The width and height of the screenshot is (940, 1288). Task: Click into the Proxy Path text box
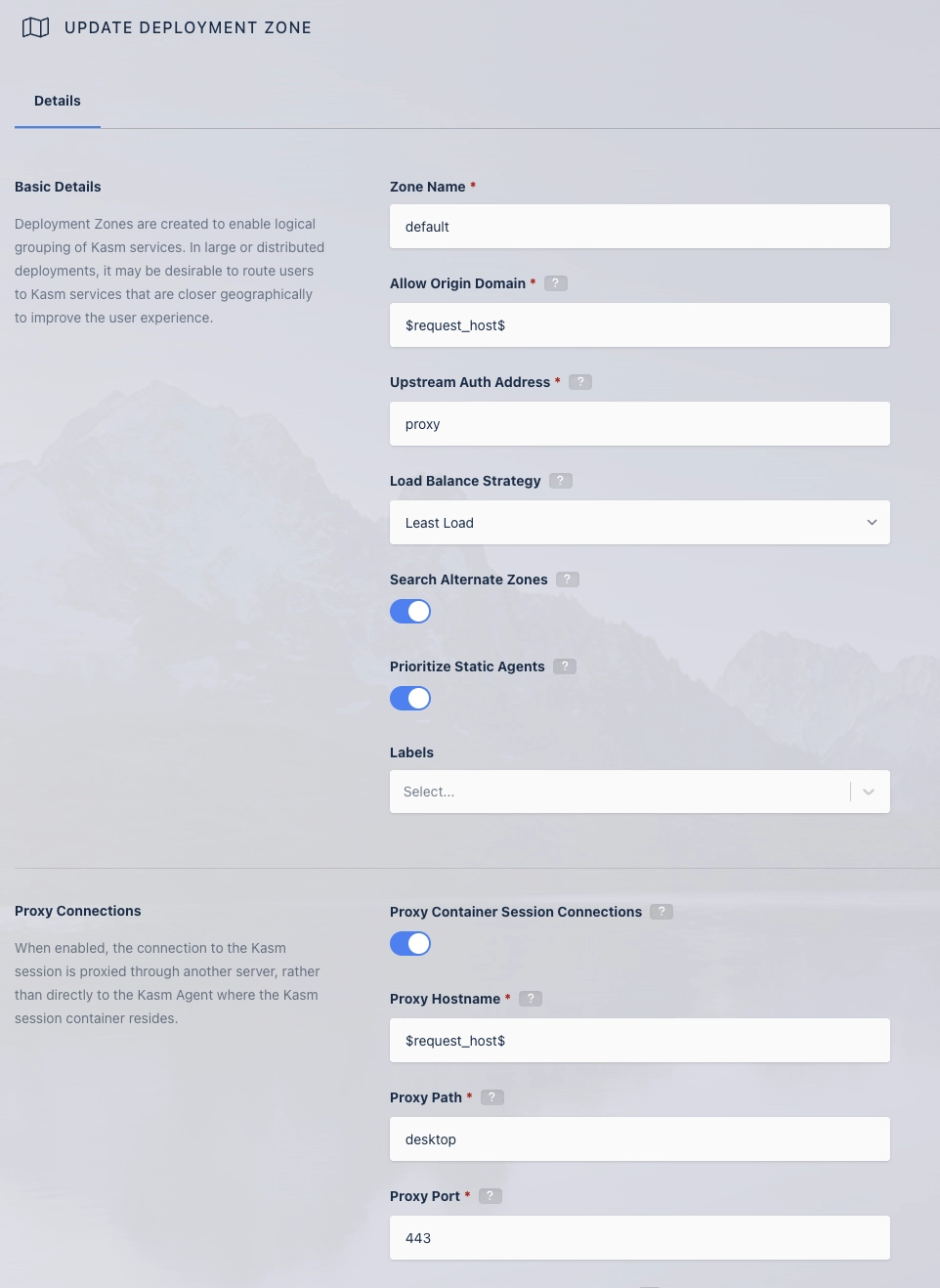tap(639, 1139)
